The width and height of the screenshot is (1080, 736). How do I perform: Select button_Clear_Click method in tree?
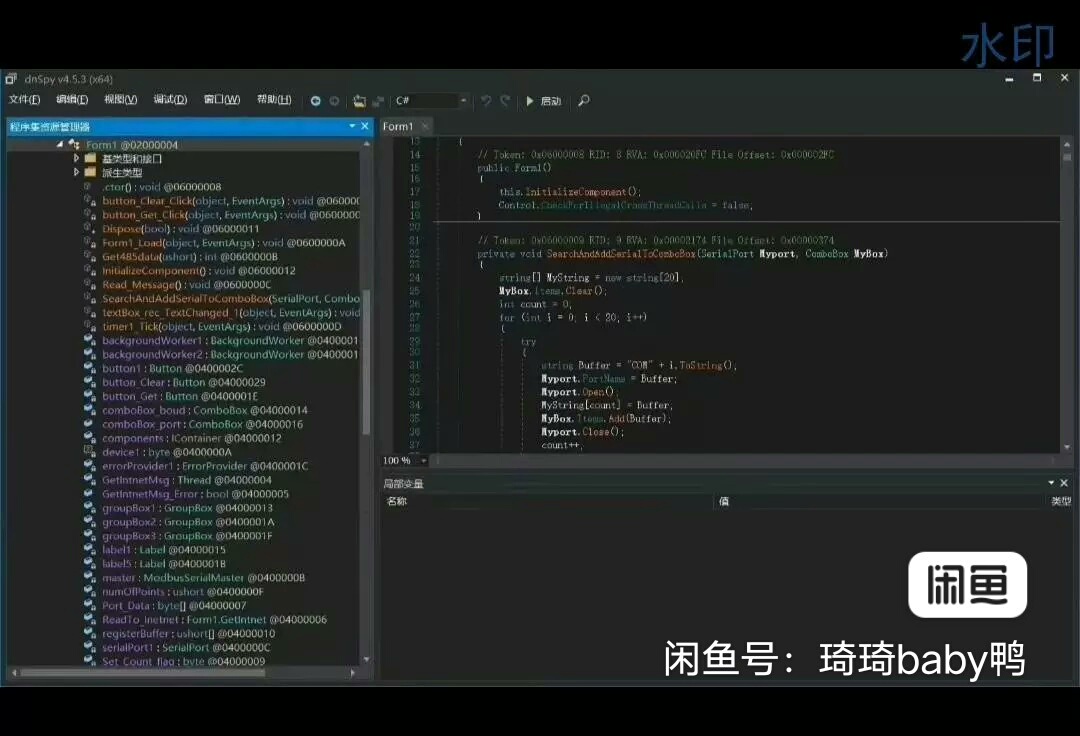pyautogui.click(x=230, y=201)
